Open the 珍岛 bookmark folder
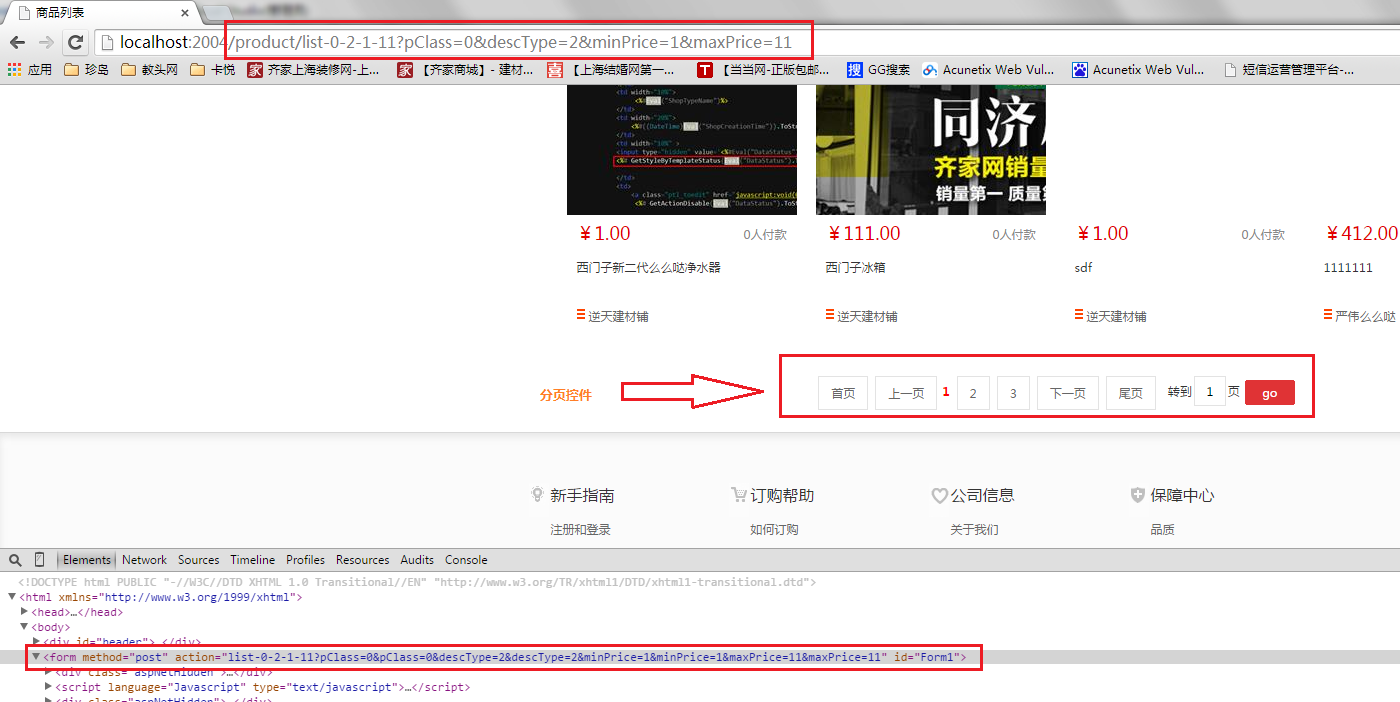 point(86,70)
